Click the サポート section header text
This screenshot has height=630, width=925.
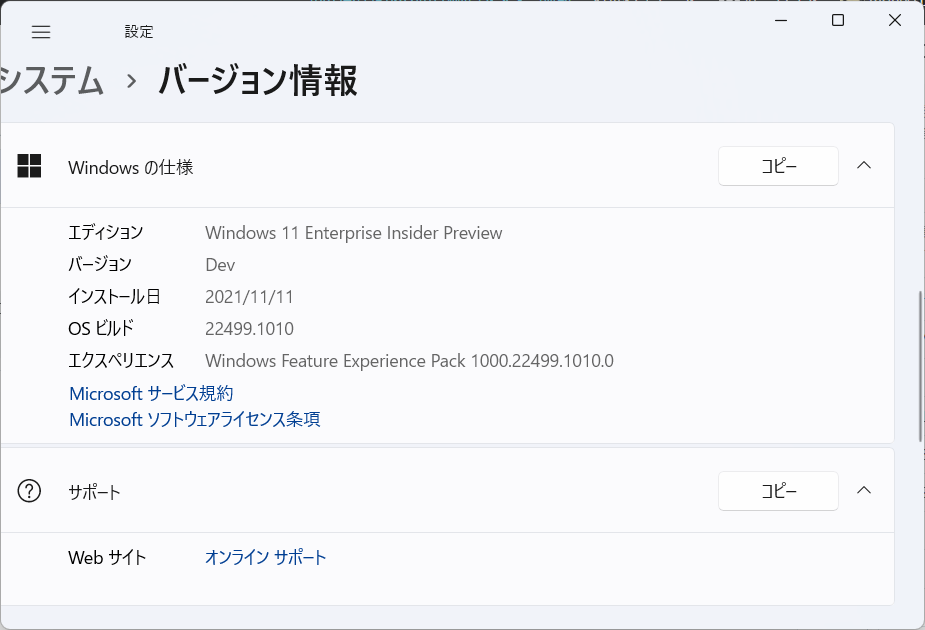(x=94, y=492)
